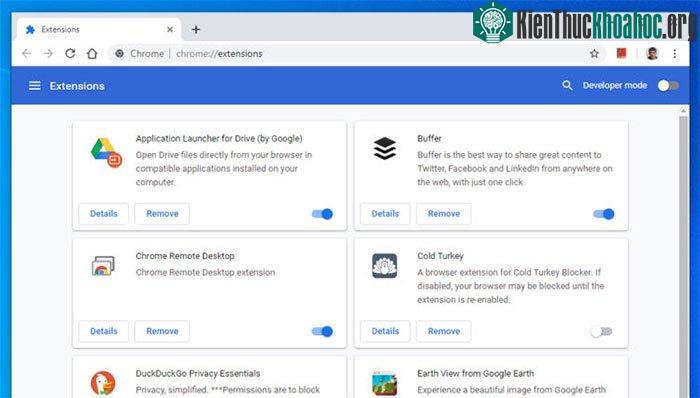Click 'DuckDuckGo Privacy Essentials' title text
Image resolution: width=700 pixels, height=398 pixels.
198,373
